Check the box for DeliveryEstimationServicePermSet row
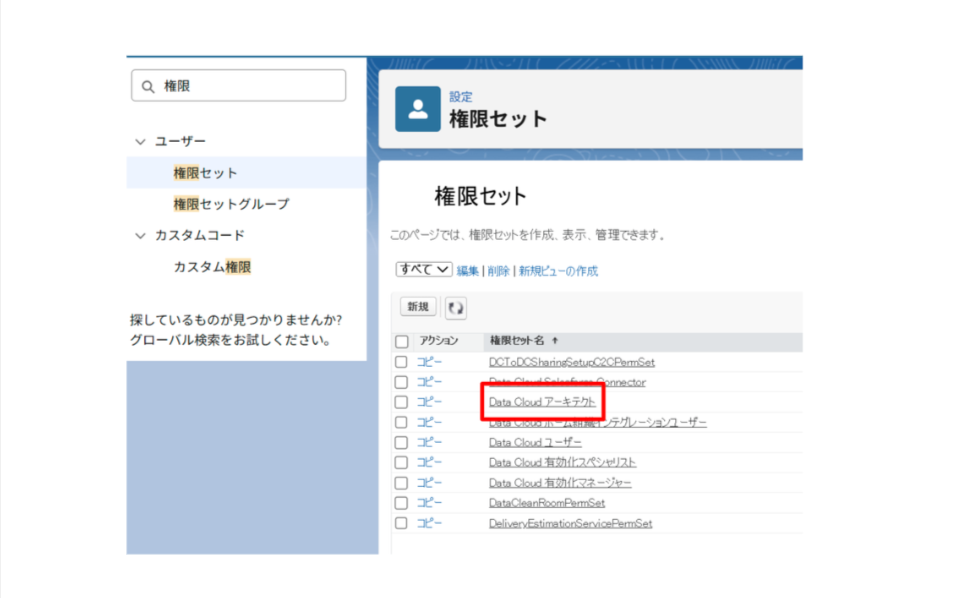 click(x=401, y=523)
